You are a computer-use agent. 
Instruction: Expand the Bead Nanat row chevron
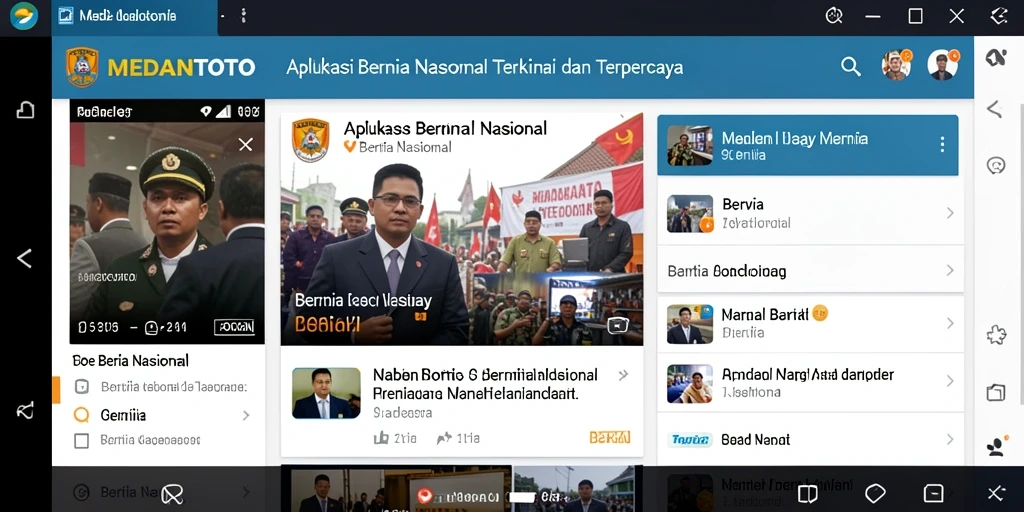pyautogui.click(x=950, y=440)
